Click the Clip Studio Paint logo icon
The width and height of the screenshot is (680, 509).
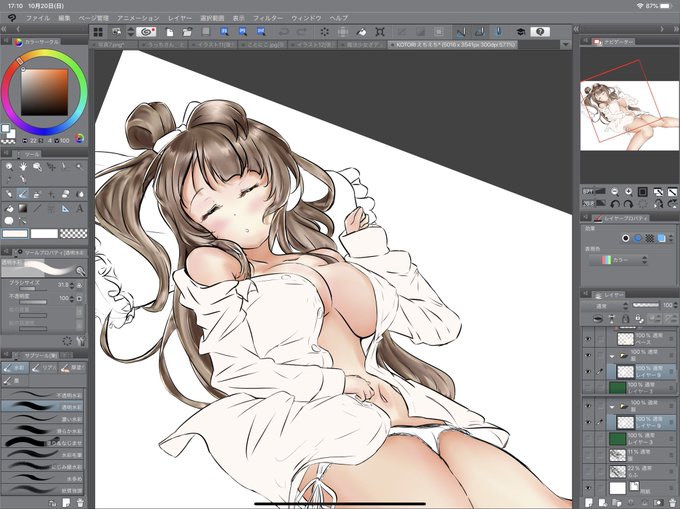(12, 18)
